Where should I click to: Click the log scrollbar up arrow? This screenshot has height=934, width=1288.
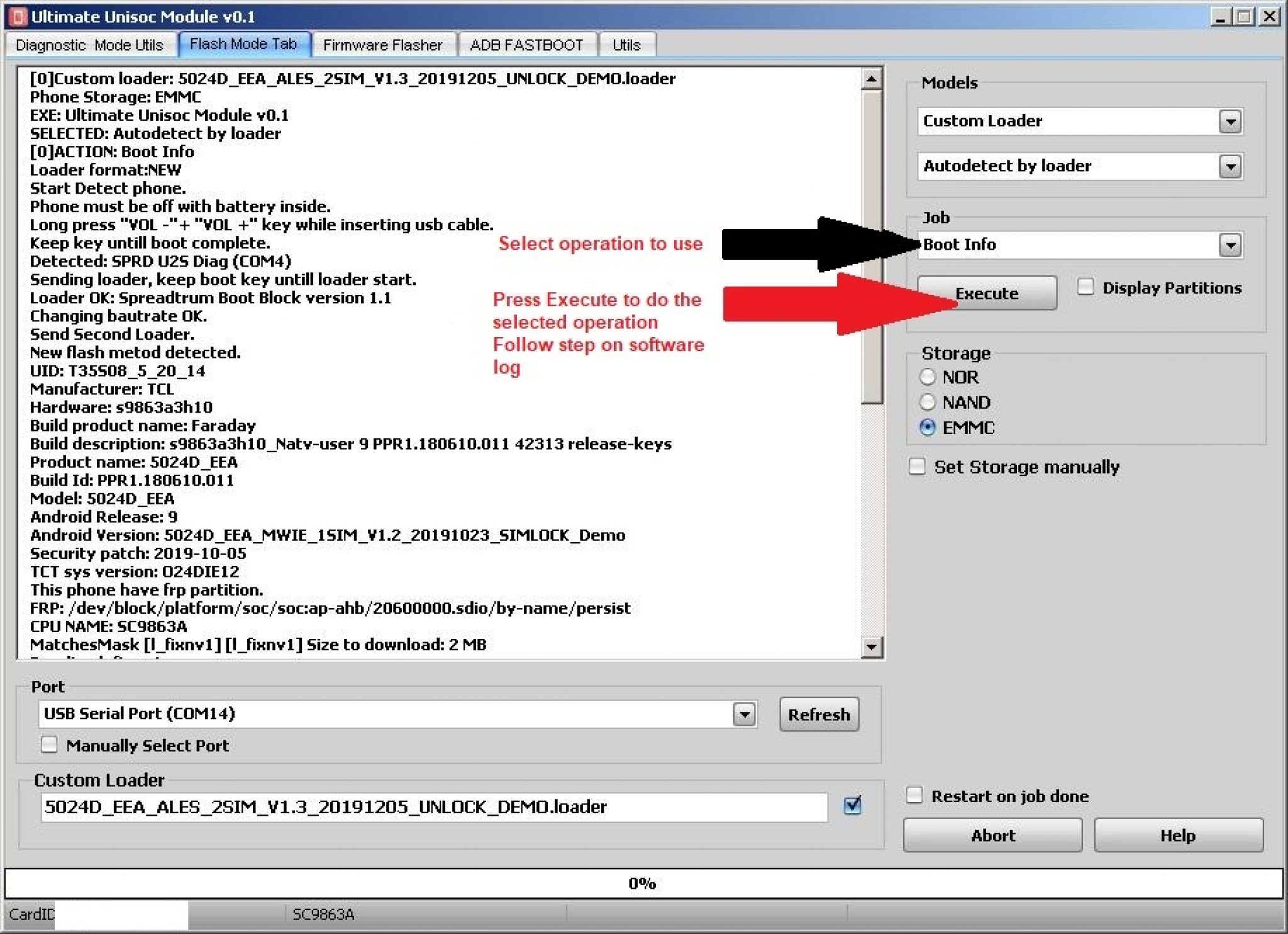tap(872, 79)
